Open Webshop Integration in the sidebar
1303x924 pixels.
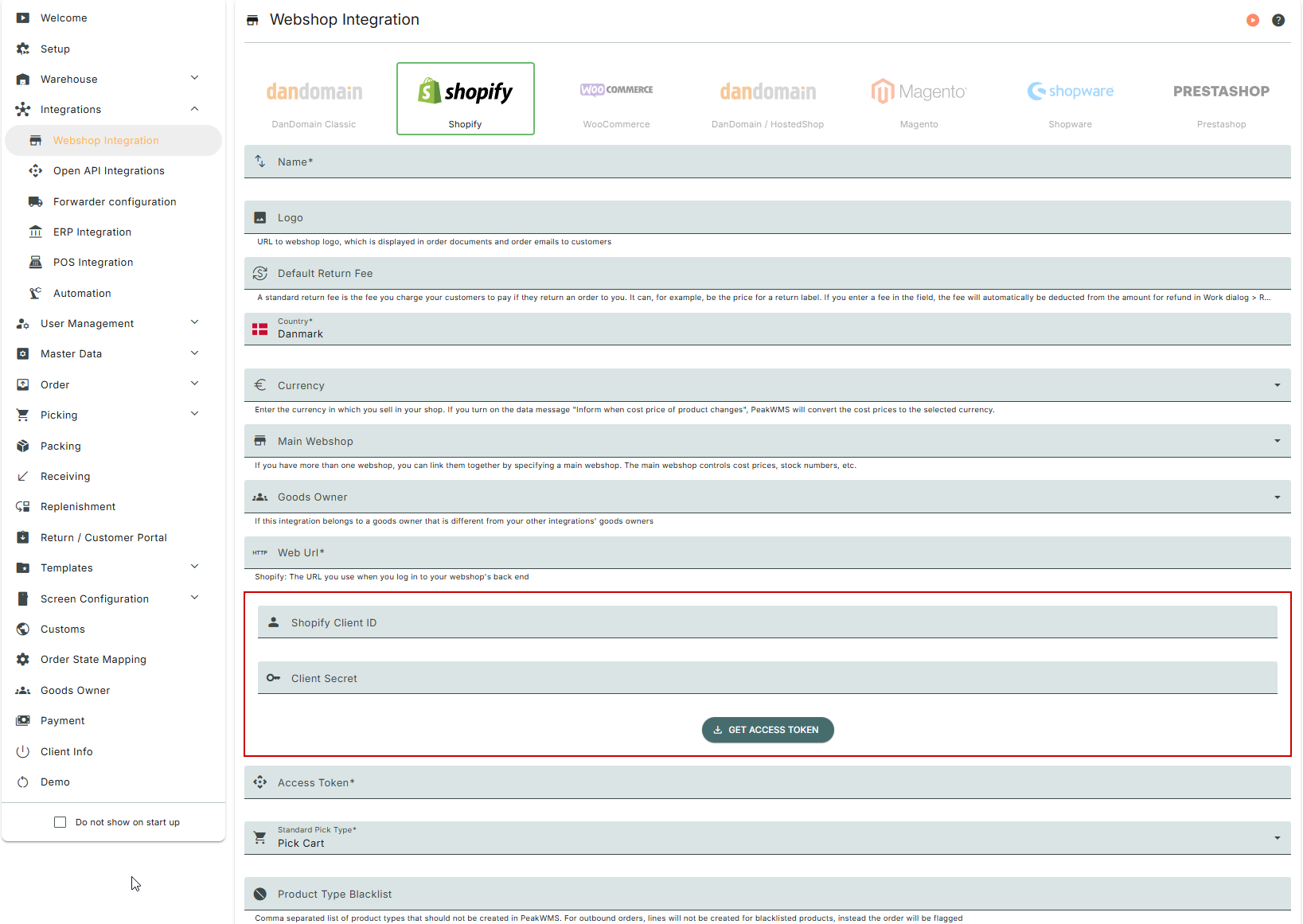(113, 140)
